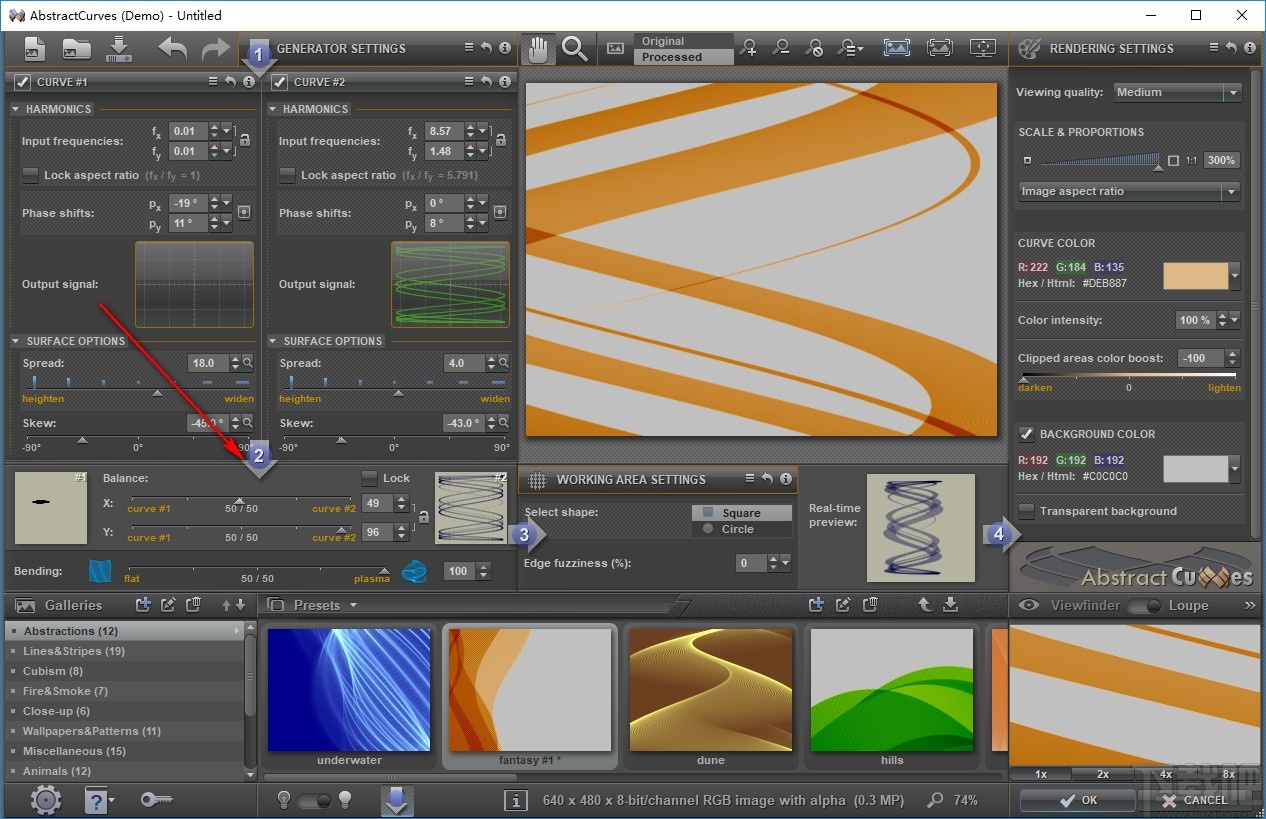Select the hand pan tool
Image resolution: width=1266 pixels, height=819 pixels.
539,48
